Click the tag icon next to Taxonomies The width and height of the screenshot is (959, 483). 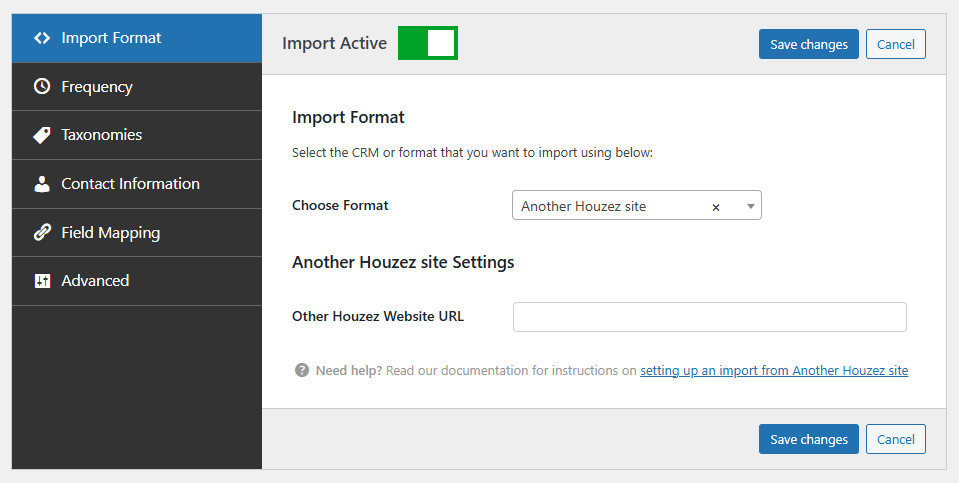(x=42, y=135)
